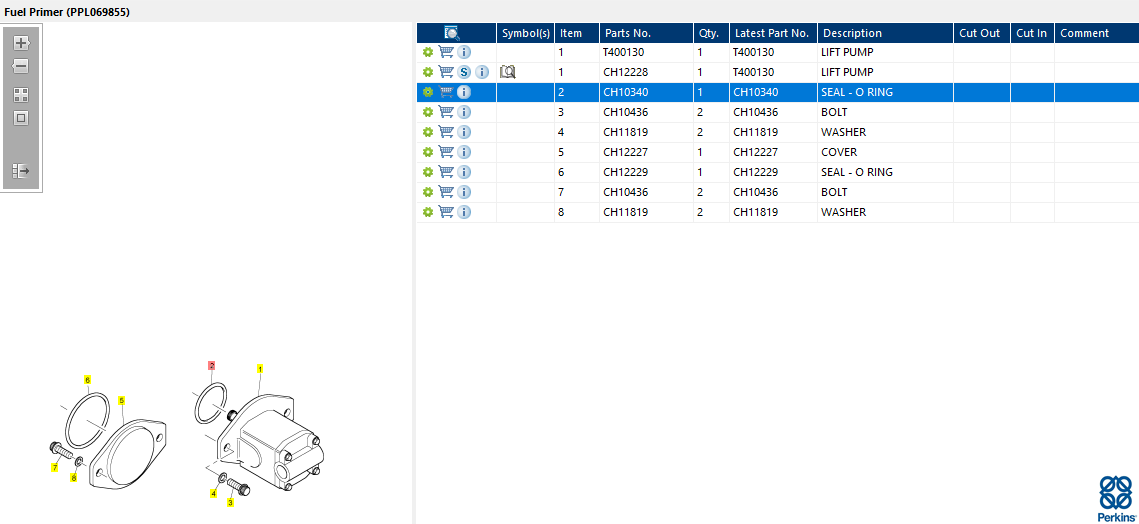The image size is (1139, 524).
Task: Click the four-squares grid view icon
Action: click(x=21, y=95)
